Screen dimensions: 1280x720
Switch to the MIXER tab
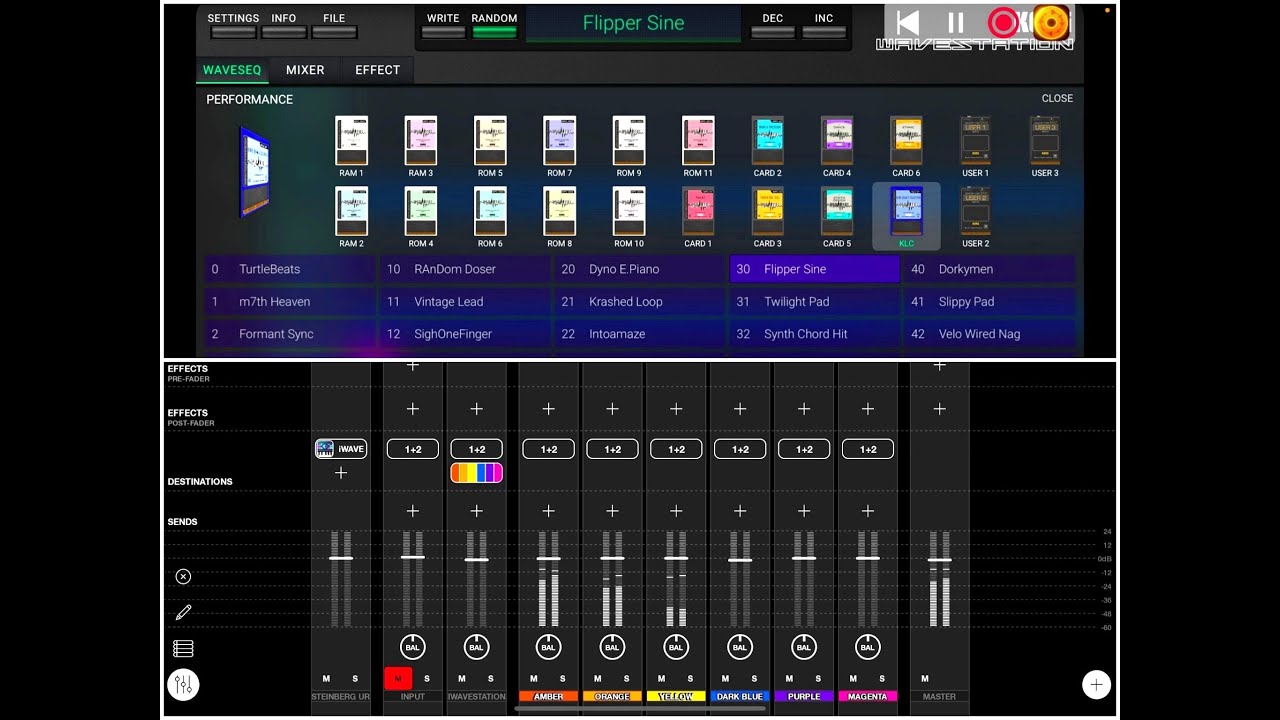coord(305,70)
